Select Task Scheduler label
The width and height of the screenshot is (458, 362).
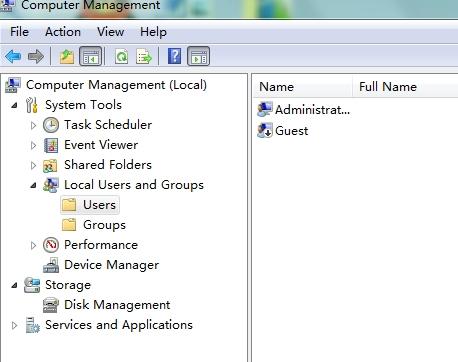[x=108, y=125]
